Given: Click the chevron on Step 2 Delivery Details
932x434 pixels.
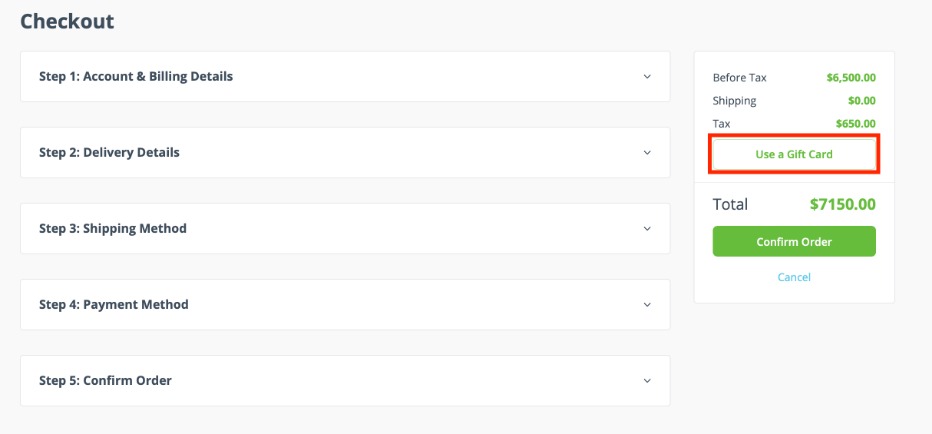Looking at the screenshot, I should click(x=647, y=153).
